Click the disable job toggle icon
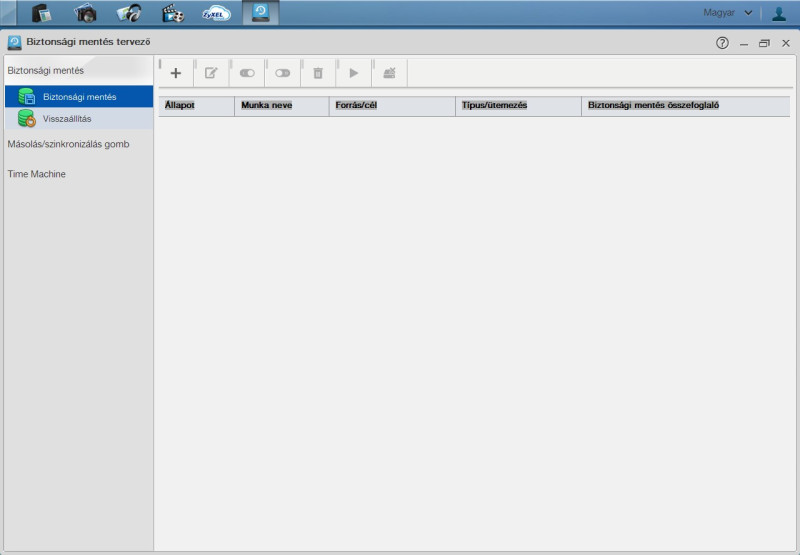The height and width of the screenshot is (555, 800). 282,73
